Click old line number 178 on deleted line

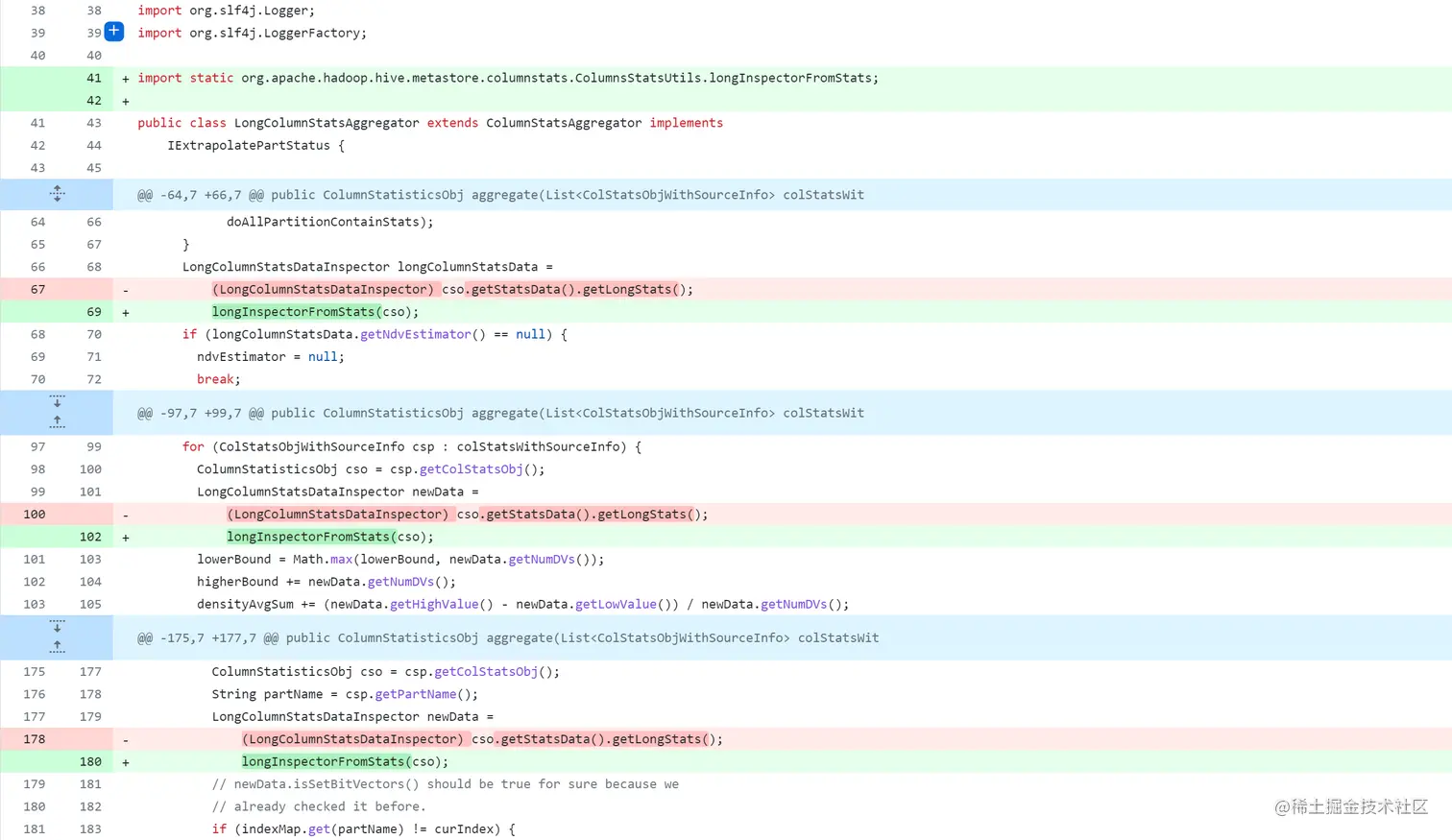34,739
